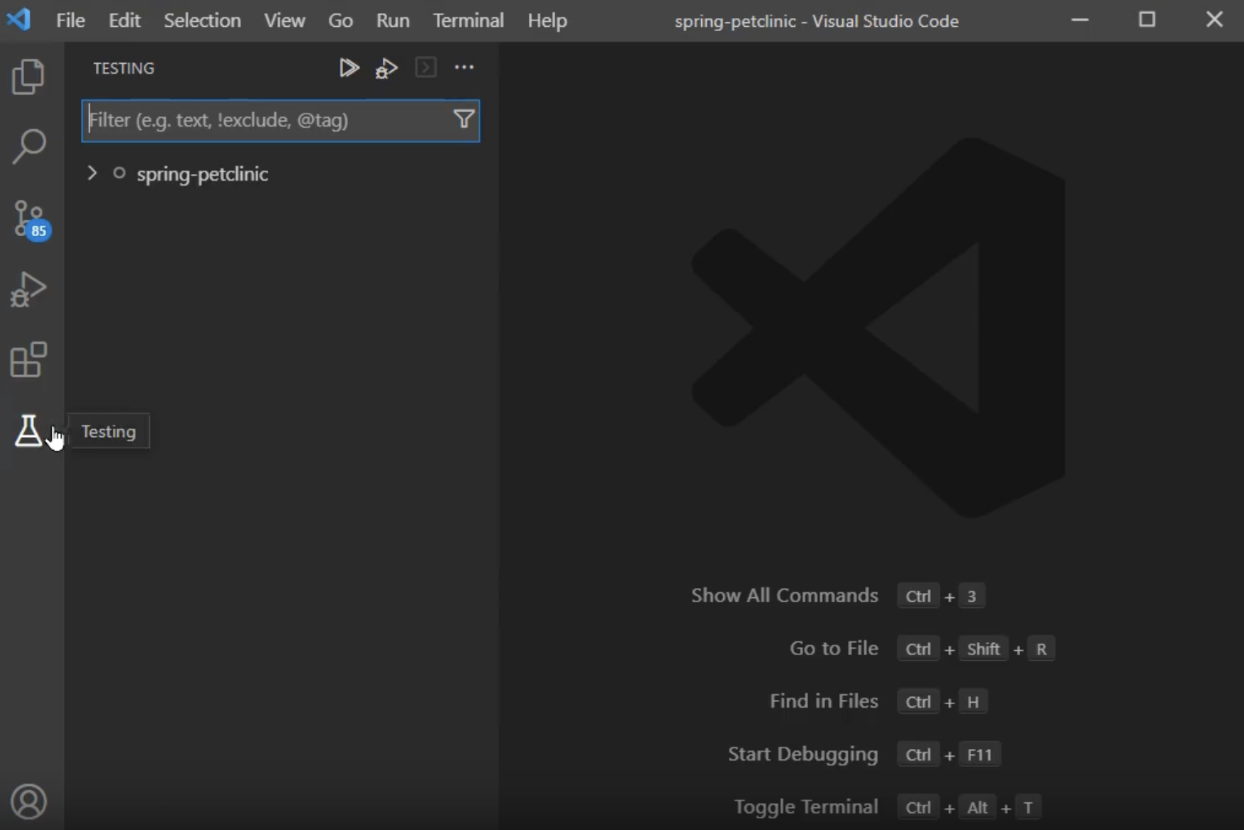Close the Visual Studio Code window
The width and height of the screenshot is (1244, 830).
point(1214,19)
